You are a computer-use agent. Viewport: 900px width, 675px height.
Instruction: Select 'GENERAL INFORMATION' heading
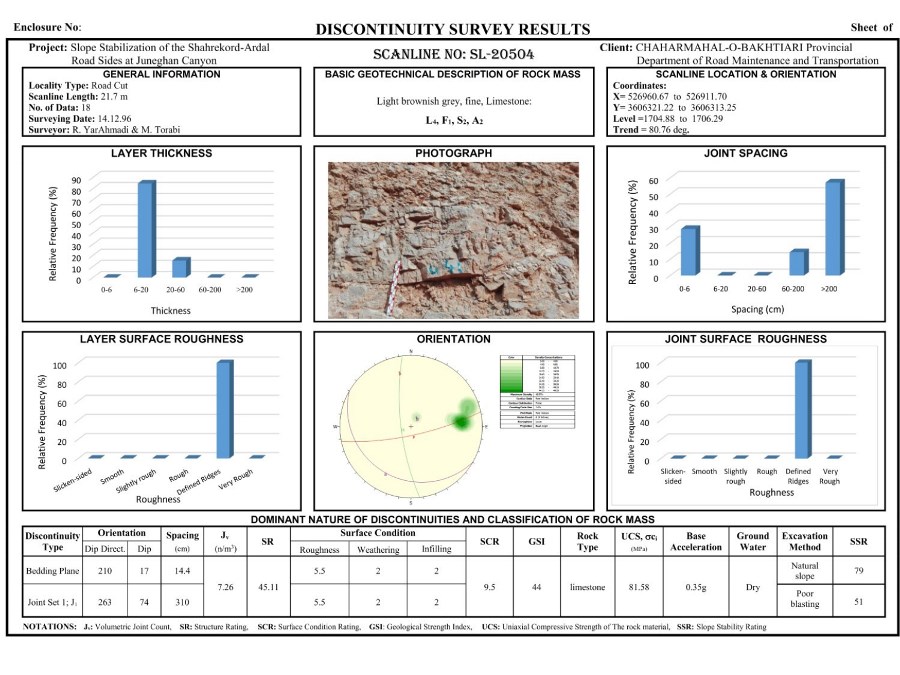point(161,74)
